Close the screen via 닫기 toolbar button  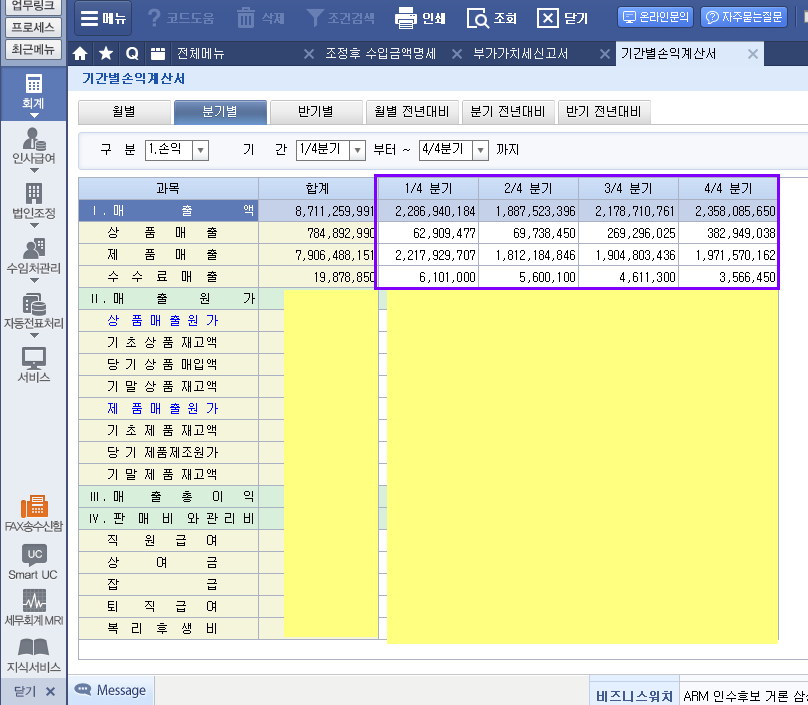(x=562, y=19)
